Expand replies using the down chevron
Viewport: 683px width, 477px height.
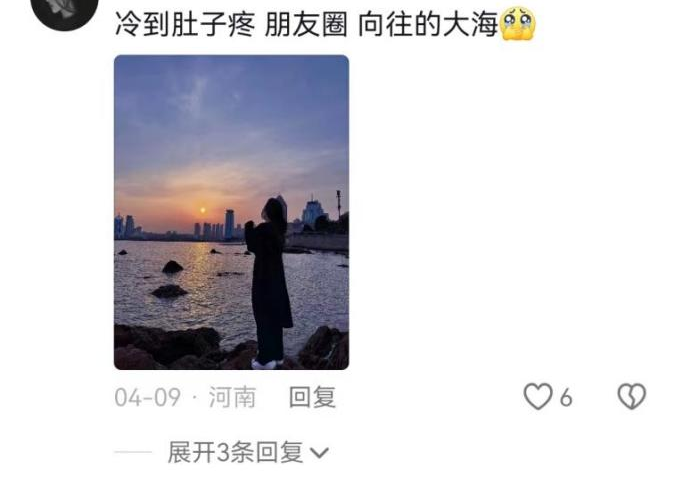click(320, 453)
